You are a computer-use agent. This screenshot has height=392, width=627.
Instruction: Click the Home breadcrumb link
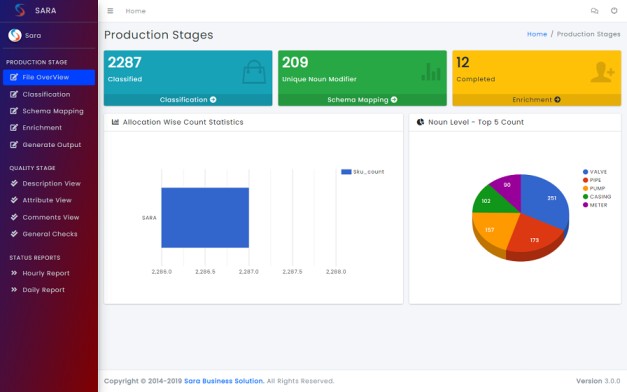coord(537,34)
